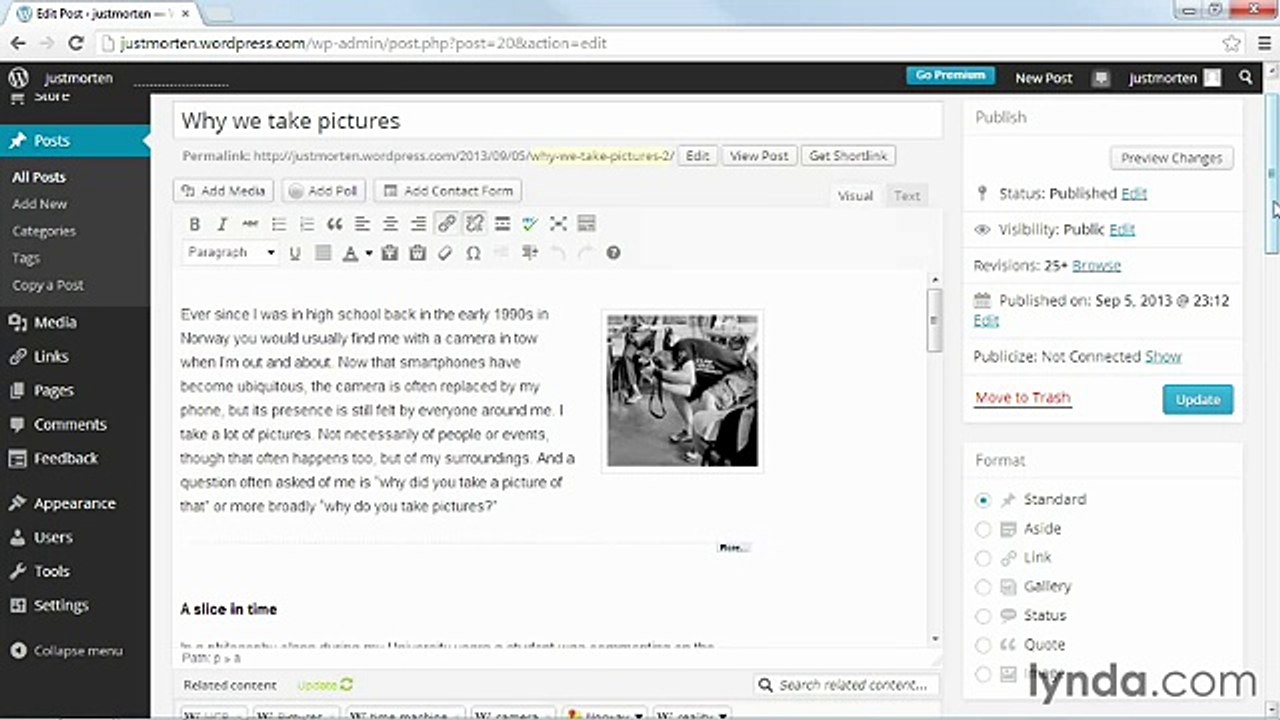Insert a numbered list
Screen dimensions: 1280x720
tap(307, 224)
